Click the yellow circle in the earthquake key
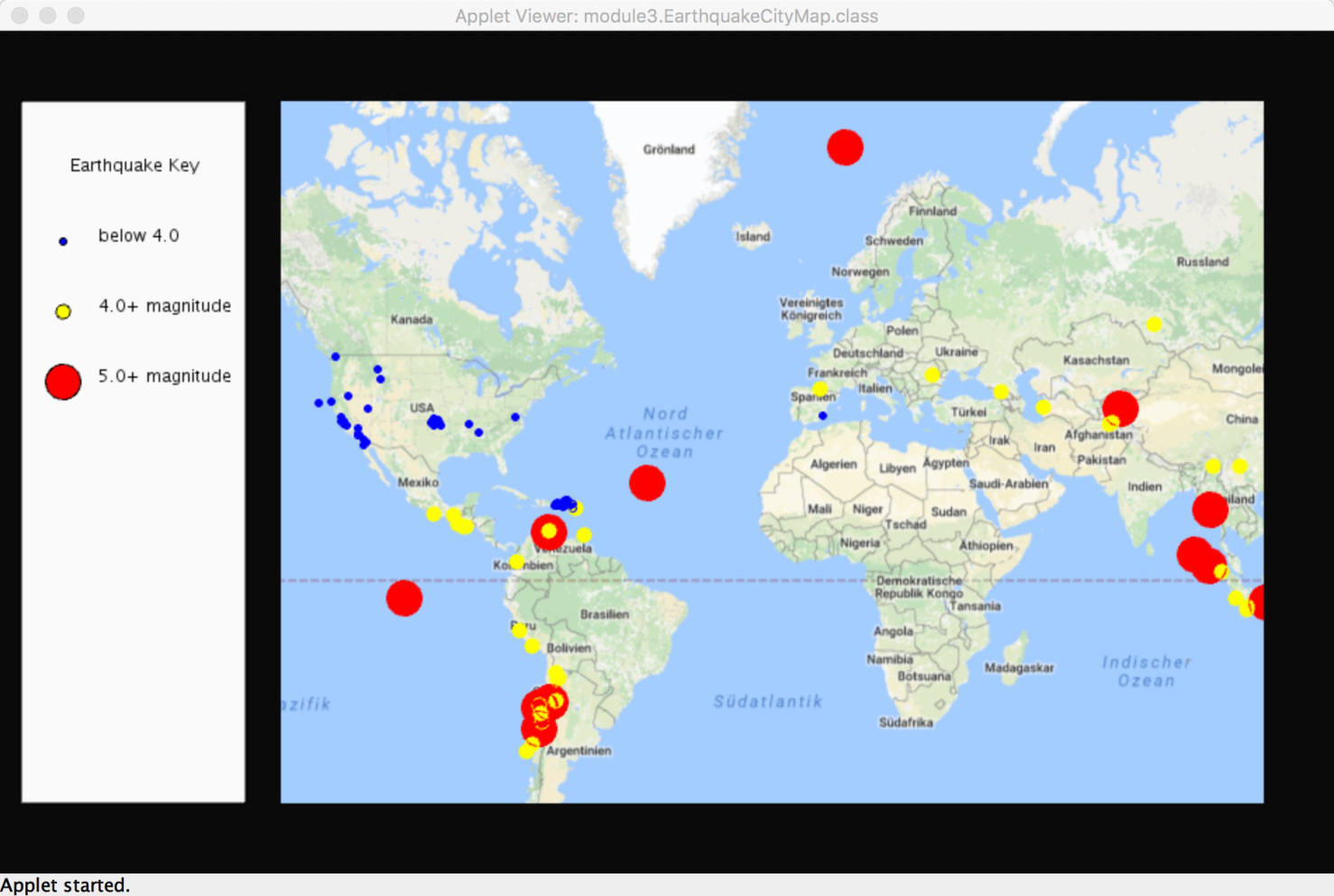The image size is (1334, 896). point(63,312)
